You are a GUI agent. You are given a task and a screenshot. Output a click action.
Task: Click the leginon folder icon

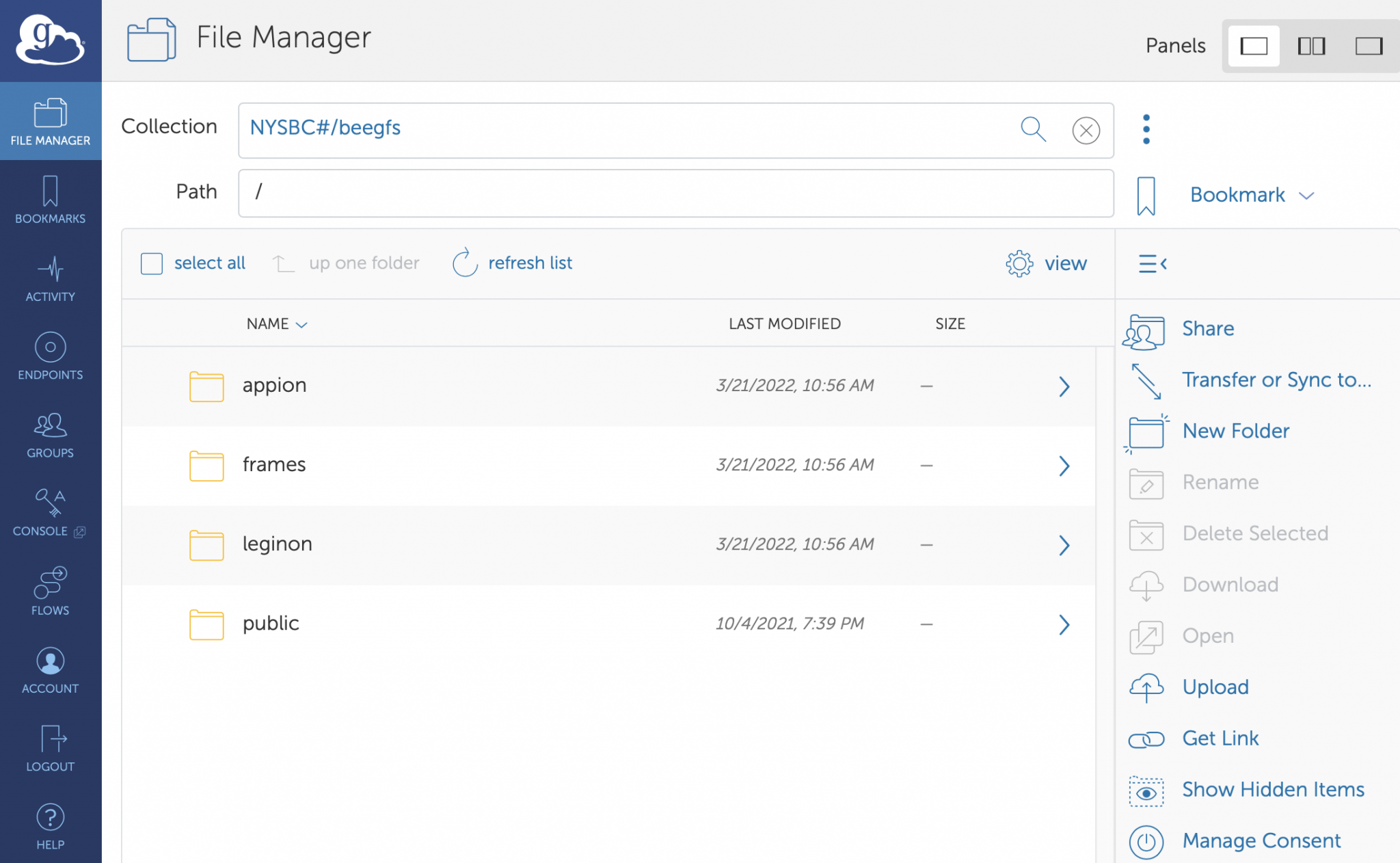pos(206,545)
